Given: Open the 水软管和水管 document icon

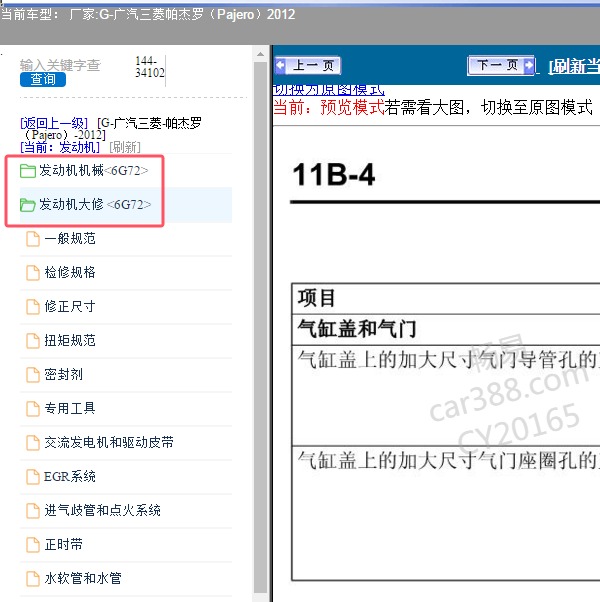Looking at the screenshot, I should click(33, 578).
